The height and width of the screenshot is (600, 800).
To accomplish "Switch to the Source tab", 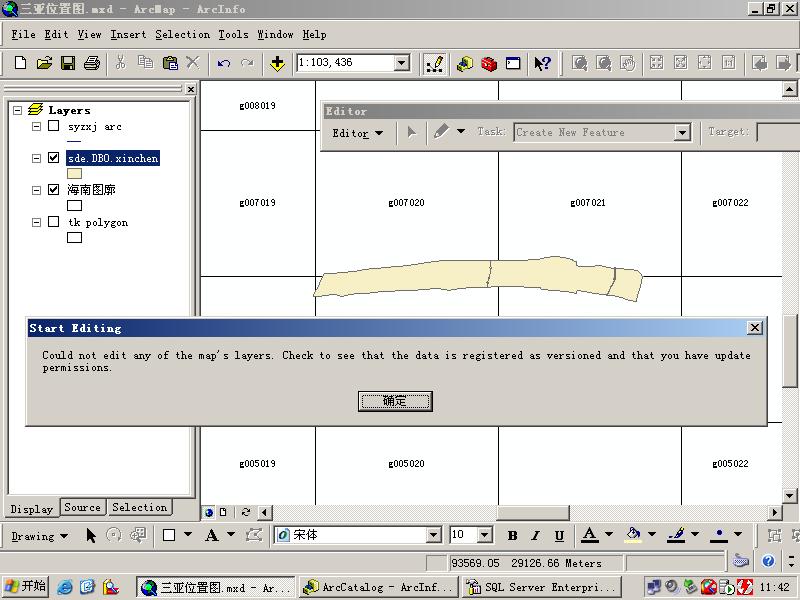I will pyautogui.click(x=83, y=507).
